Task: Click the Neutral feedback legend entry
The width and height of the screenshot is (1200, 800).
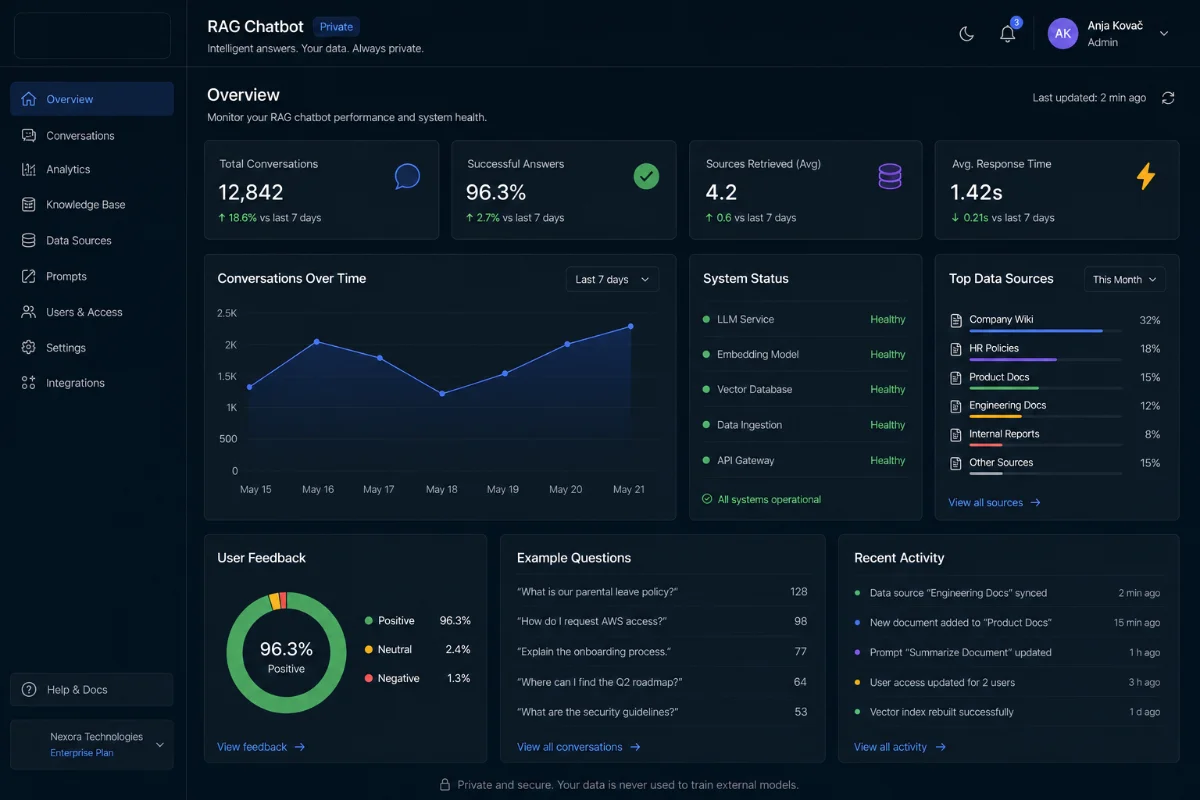Action: coord(417,650)
